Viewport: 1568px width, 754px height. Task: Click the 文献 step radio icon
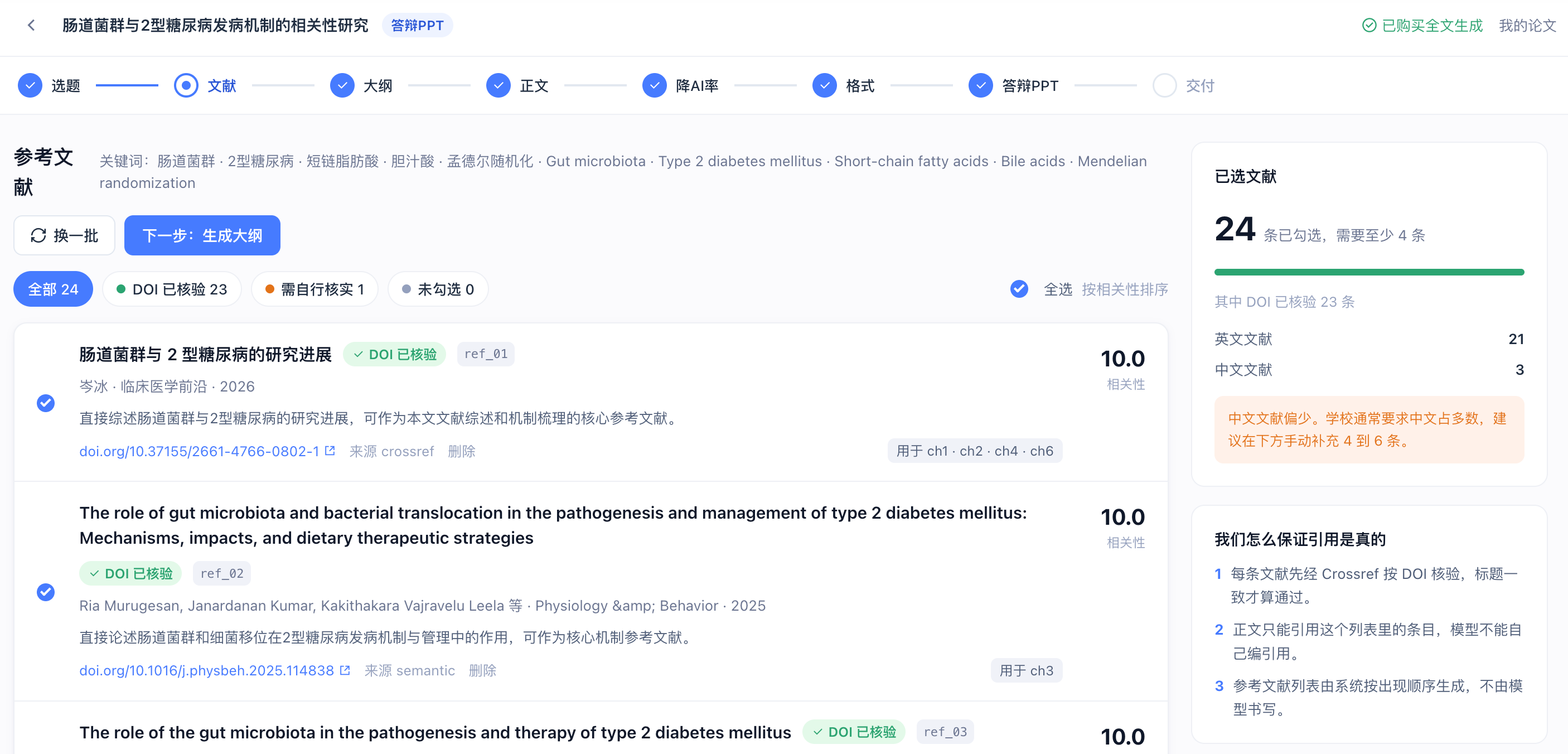[186, 86]
